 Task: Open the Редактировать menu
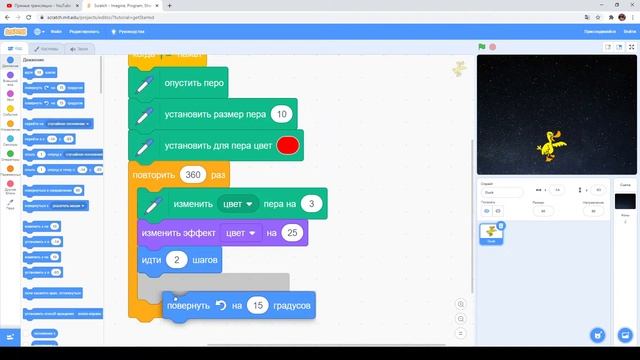click(x=84, y=31)
